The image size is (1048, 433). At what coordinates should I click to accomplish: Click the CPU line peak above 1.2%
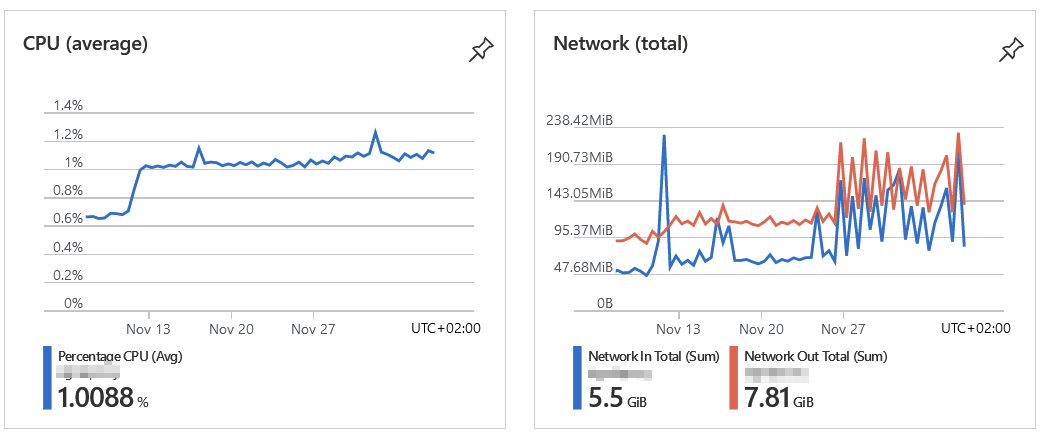(x=376, y=132)
